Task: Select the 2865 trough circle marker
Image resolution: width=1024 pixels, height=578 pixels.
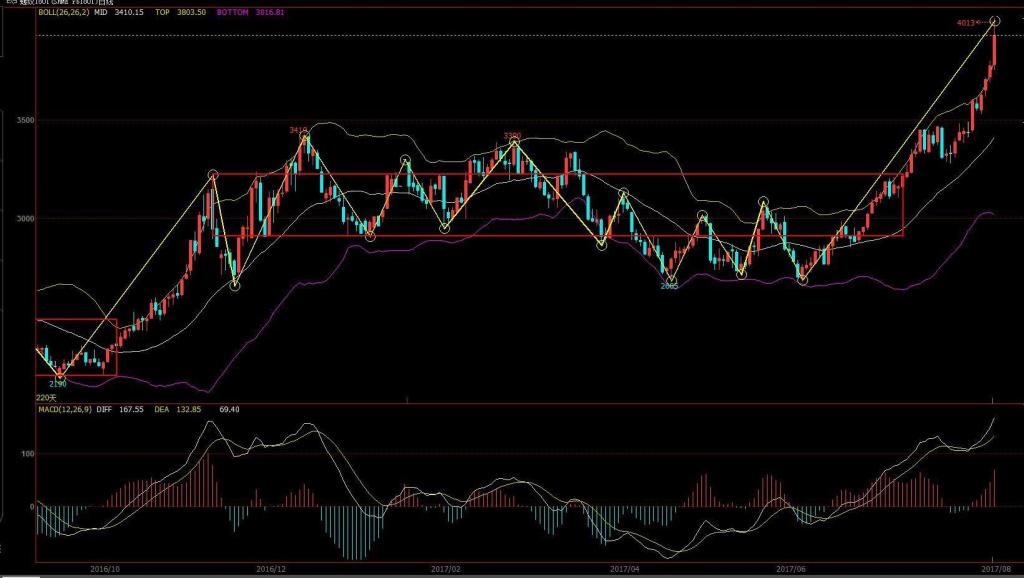Action: [671, 280]
